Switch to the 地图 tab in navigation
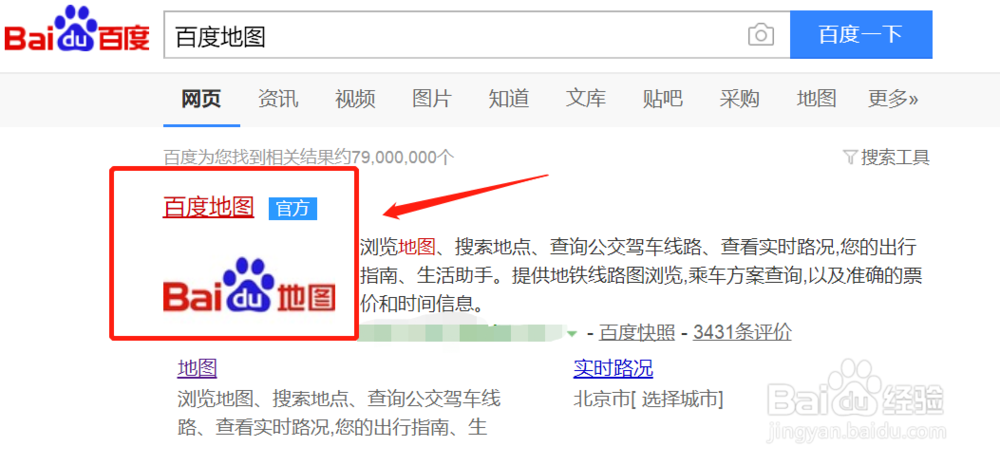This screenshot has width=1000, height=465. pyautogui.click(x=816, y=98)
